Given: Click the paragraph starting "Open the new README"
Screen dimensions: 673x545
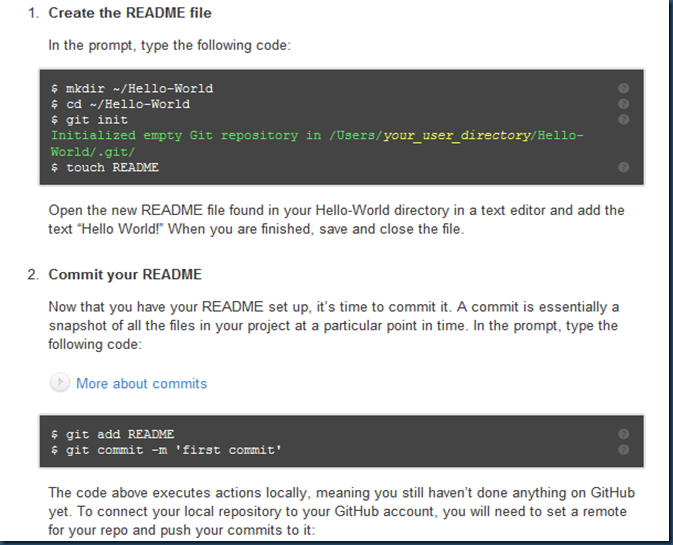Looking at the screenshot, I should coord(336,218).
